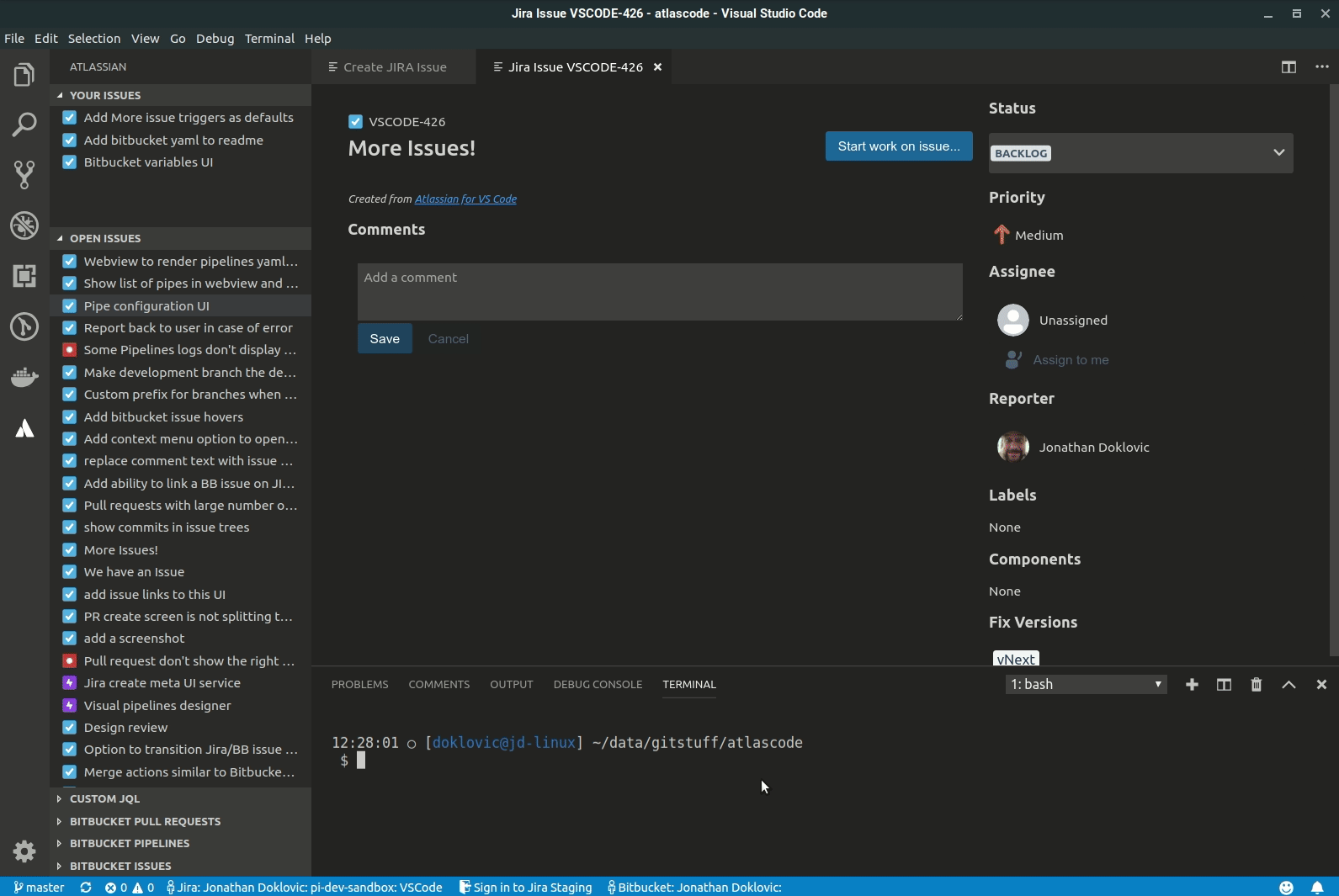
Task: Open the Explorer view in activity bar
Action: [24, 75]
